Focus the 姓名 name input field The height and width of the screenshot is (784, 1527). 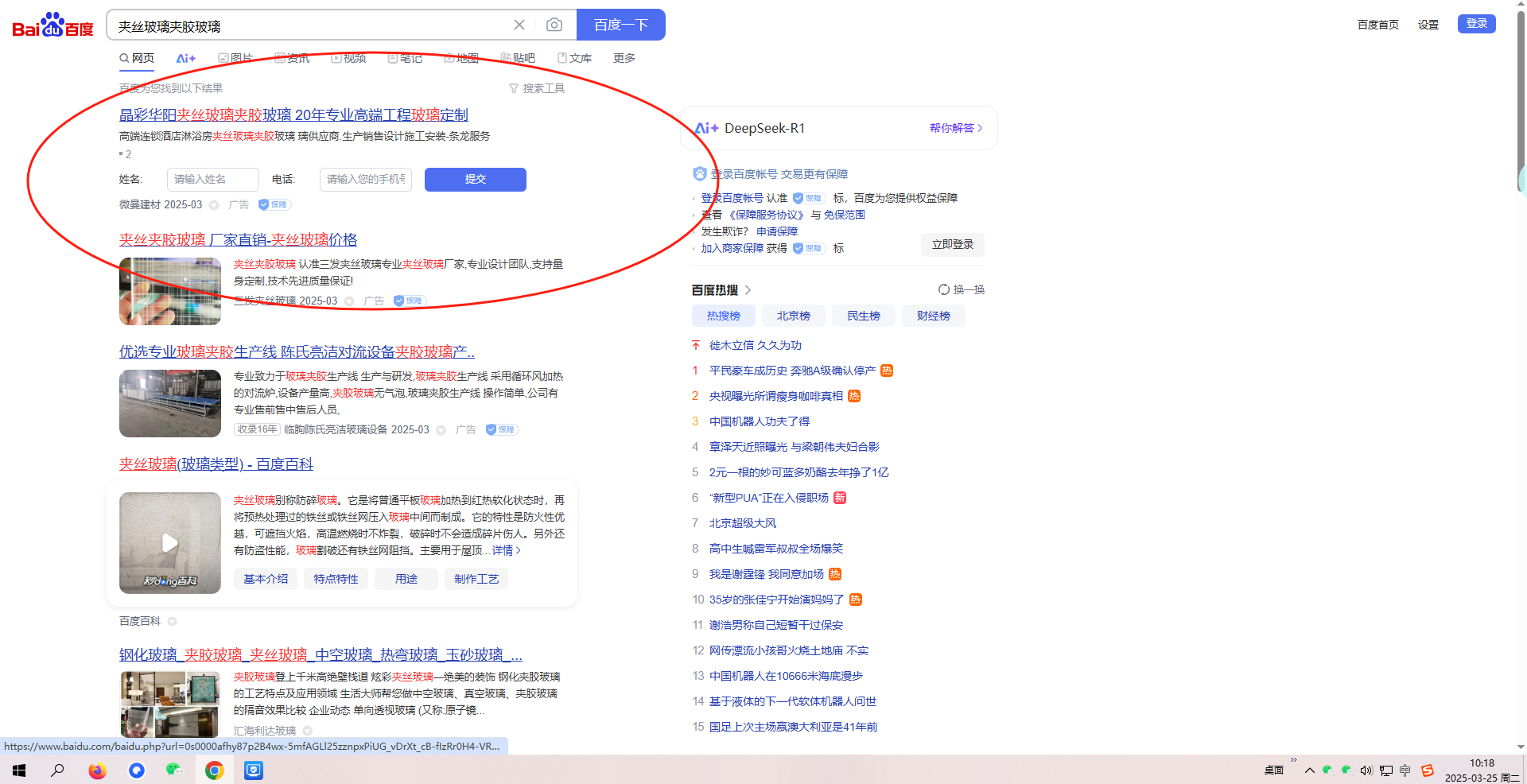(213, 180)
